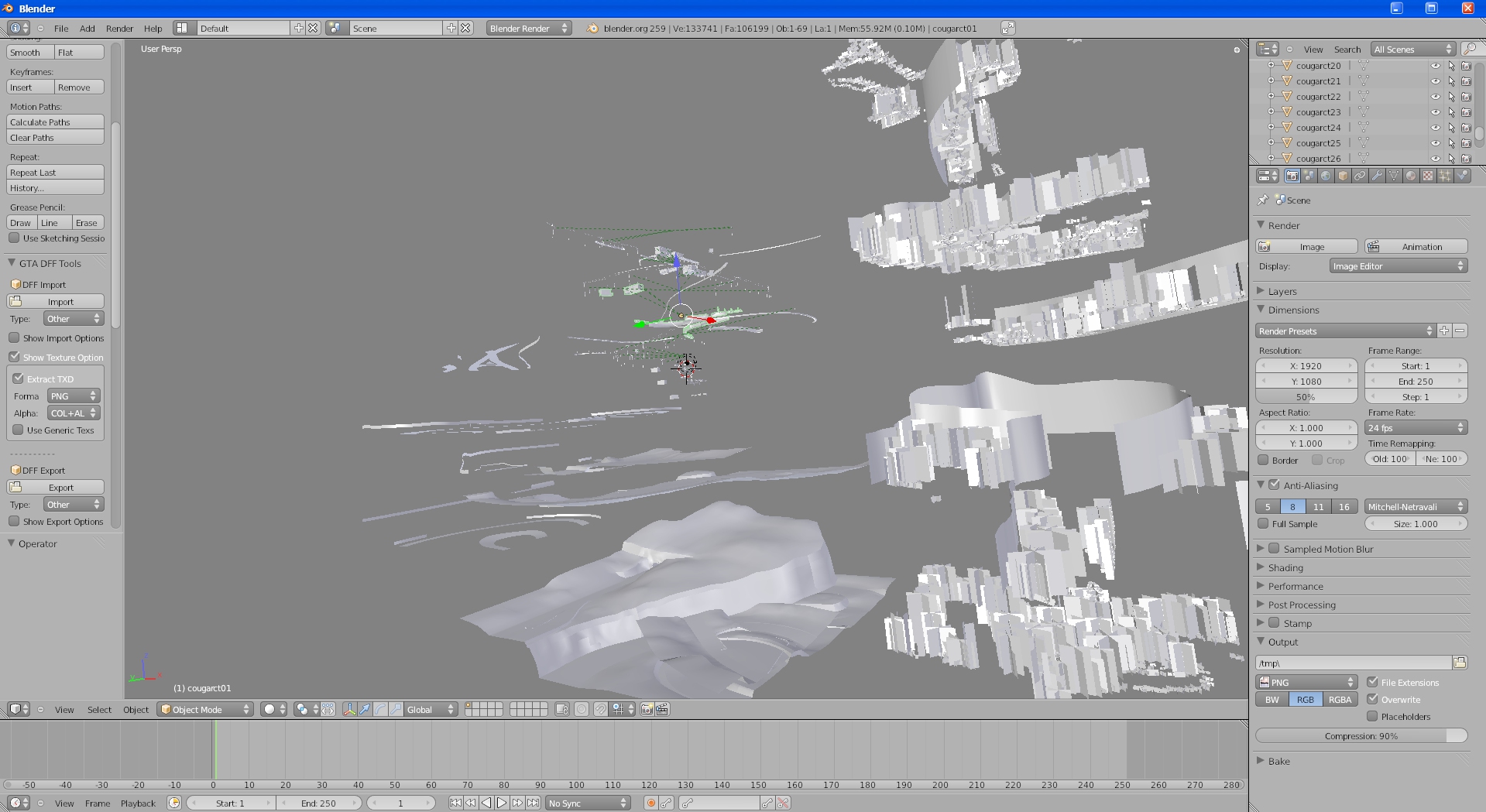Open the Render menu in top bar
This screenshot has width=1486, height=812.
click(119, 29)
